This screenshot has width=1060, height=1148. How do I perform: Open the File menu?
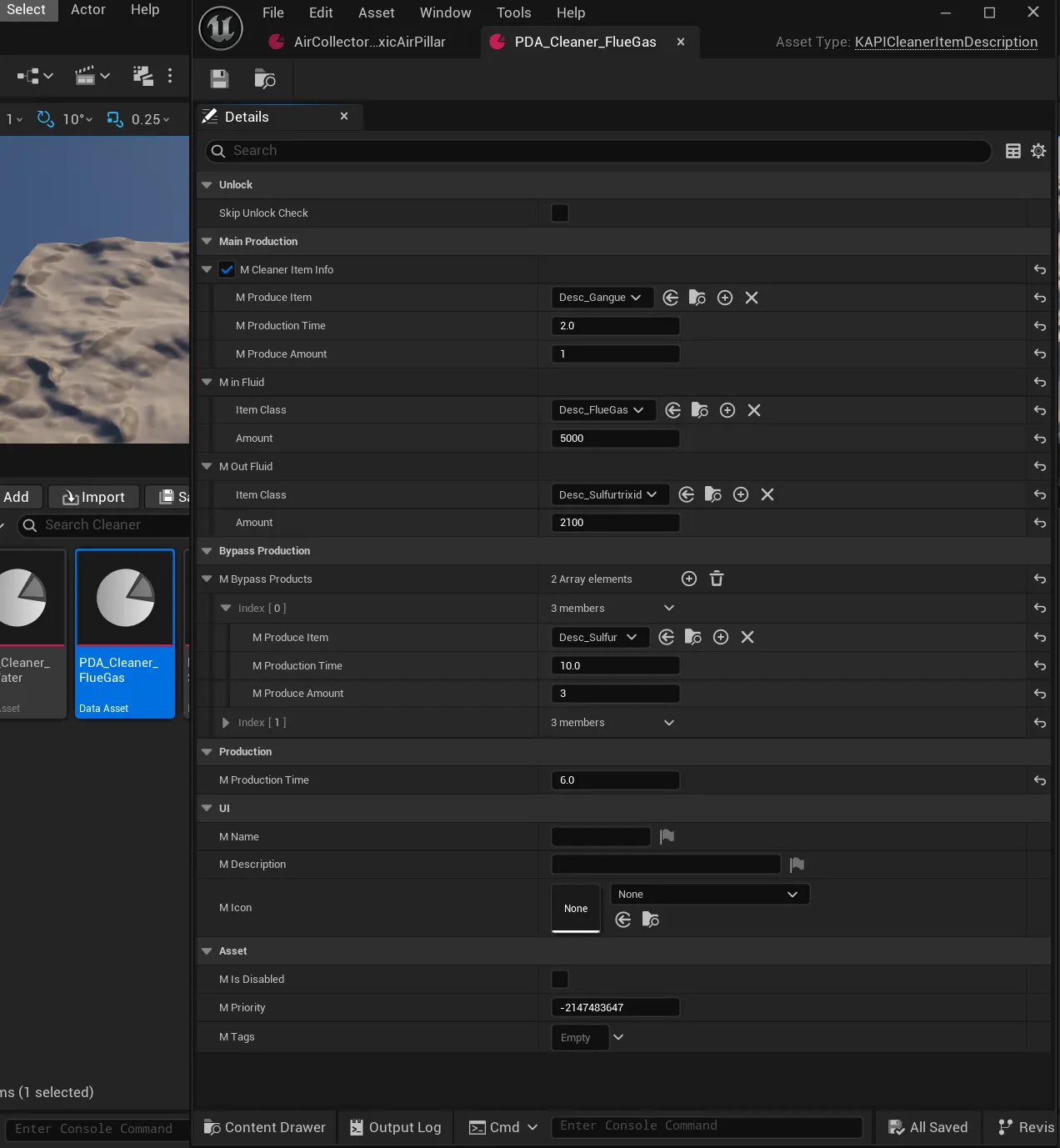273,13
